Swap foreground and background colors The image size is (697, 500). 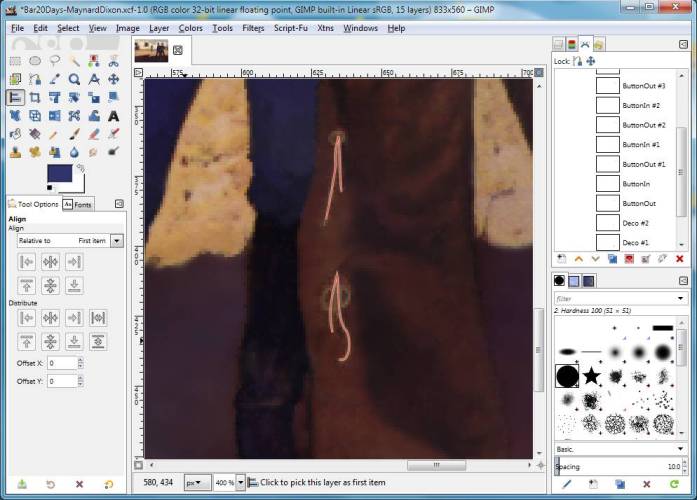pyautogui.click(x=80, y=169)
